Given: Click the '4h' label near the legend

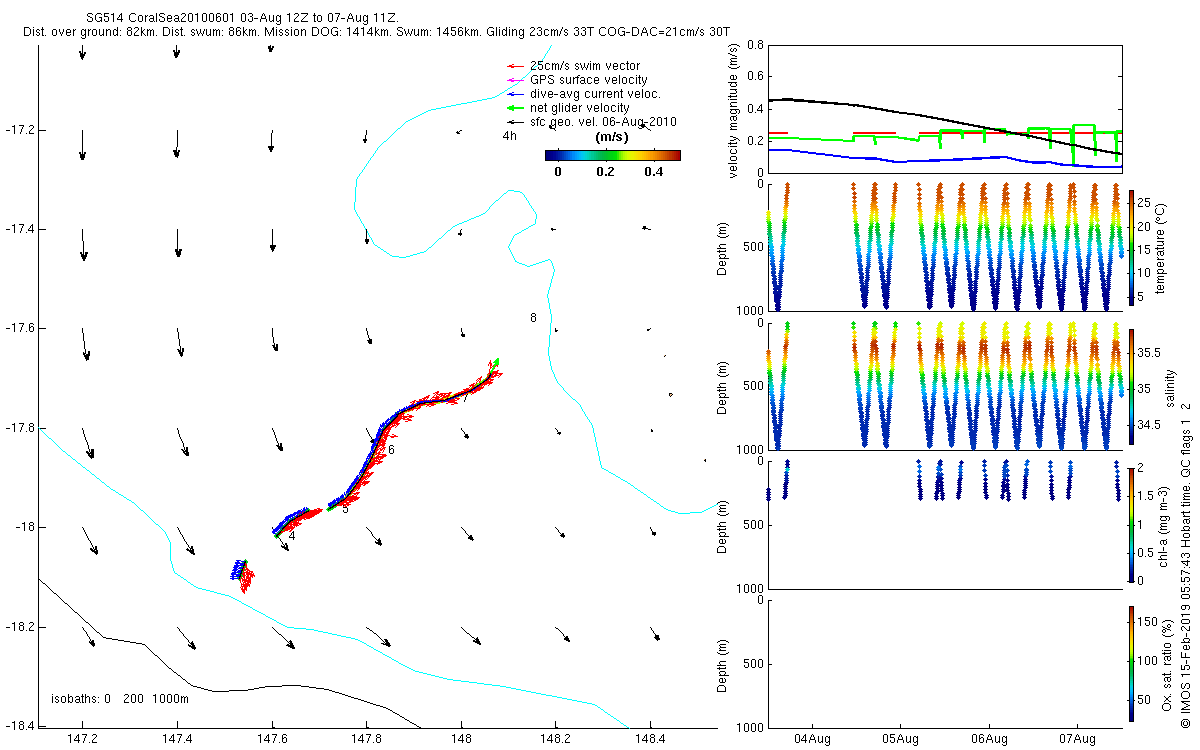Looking at the screenshot, I should pyautogui.click(x=509, y=135).
